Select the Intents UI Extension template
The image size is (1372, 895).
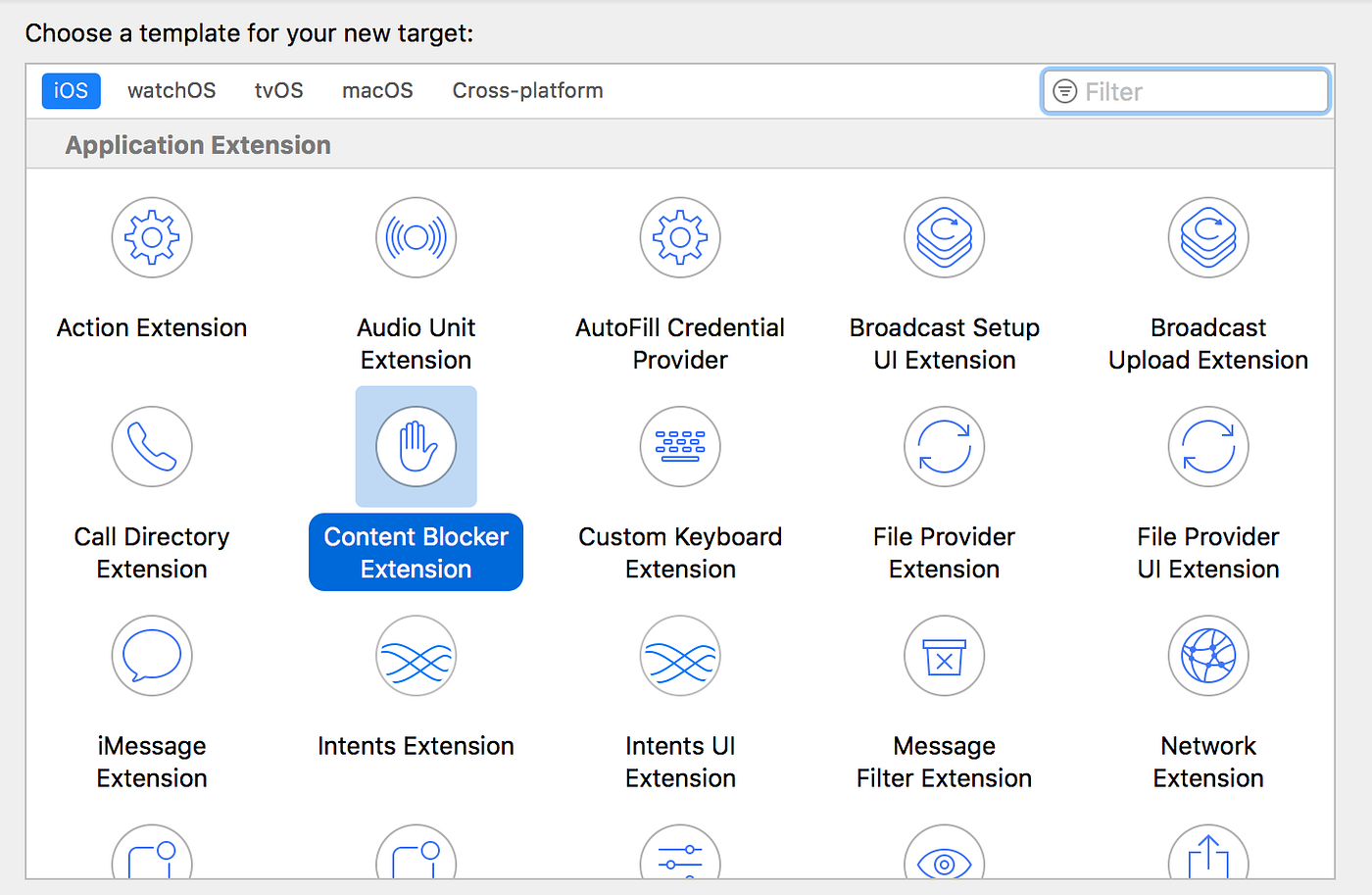[x=680, y=656]
